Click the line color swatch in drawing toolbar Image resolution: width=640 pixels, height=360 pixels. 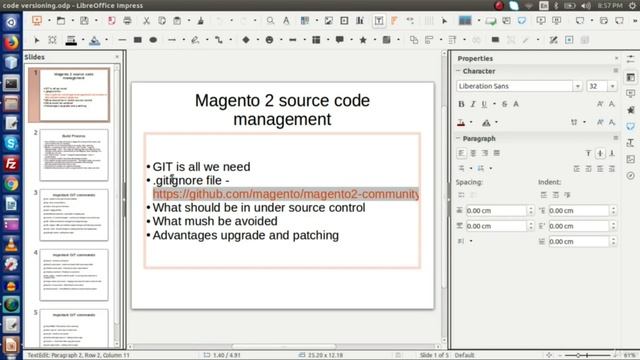71,40
